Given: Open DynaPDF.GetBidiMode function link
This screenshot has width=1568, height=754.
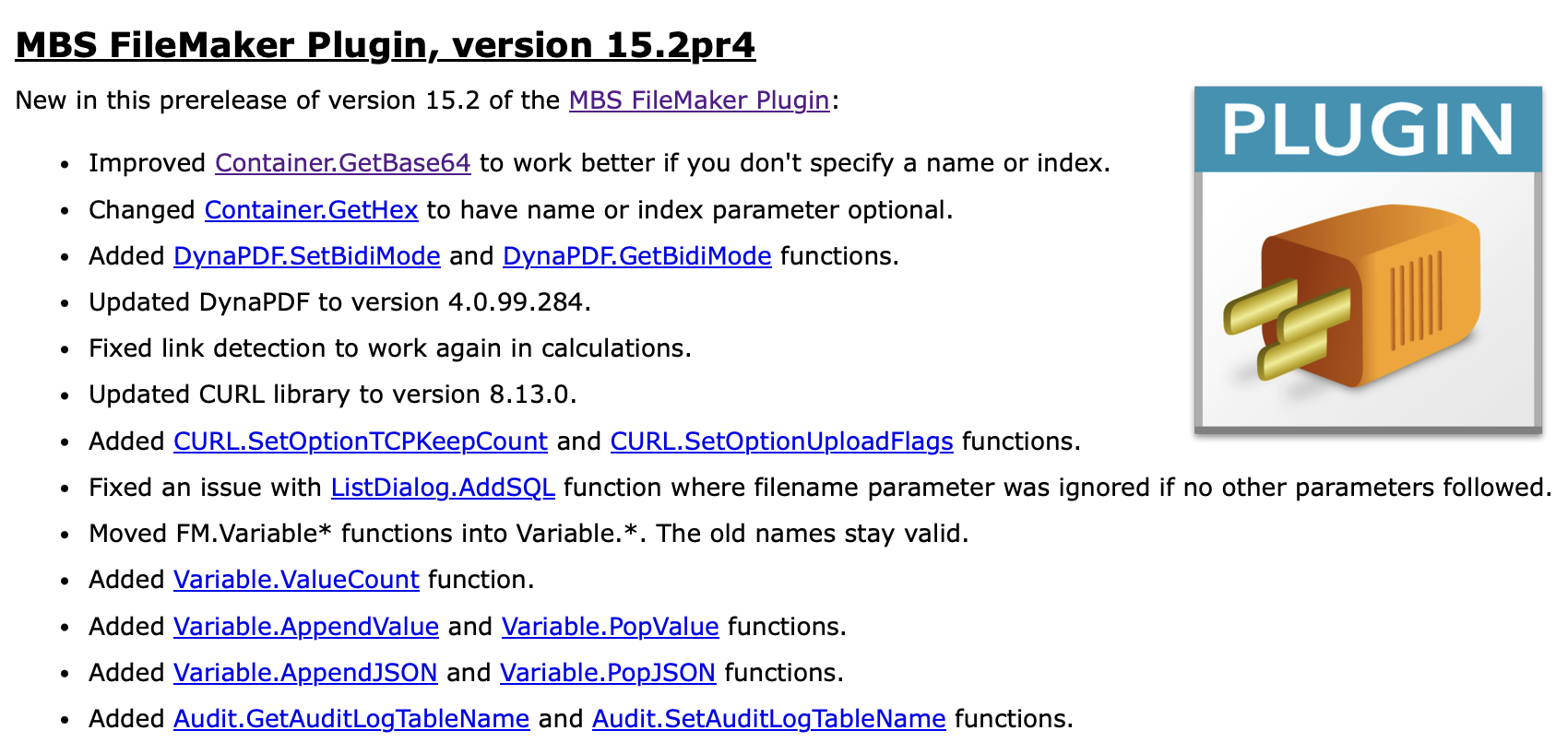Looking at the screenshot, I should 637,256.
